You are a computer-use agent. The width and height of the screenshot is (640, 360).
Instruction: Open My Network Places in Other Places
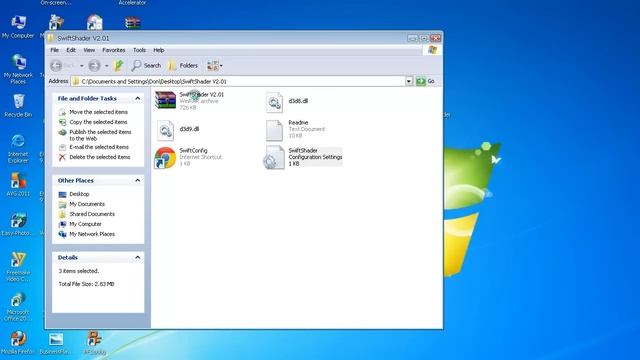92,234
